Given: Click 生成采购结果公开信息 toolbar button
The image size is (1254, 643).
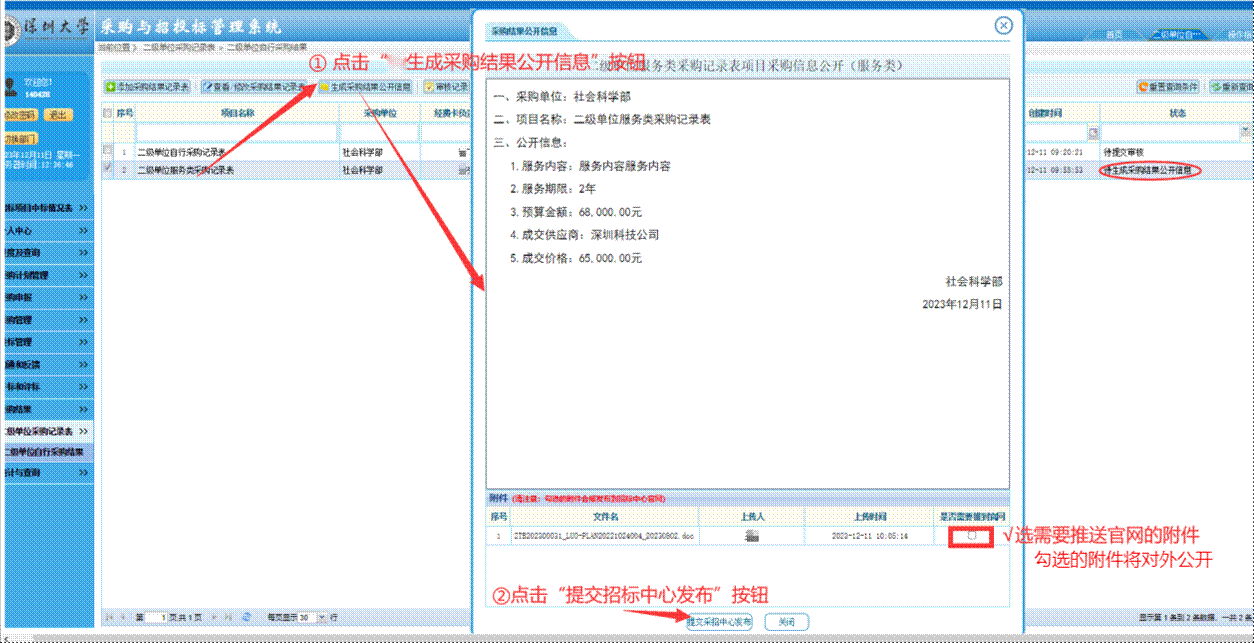Looking at the screenshot, I should tap(366, 87).
